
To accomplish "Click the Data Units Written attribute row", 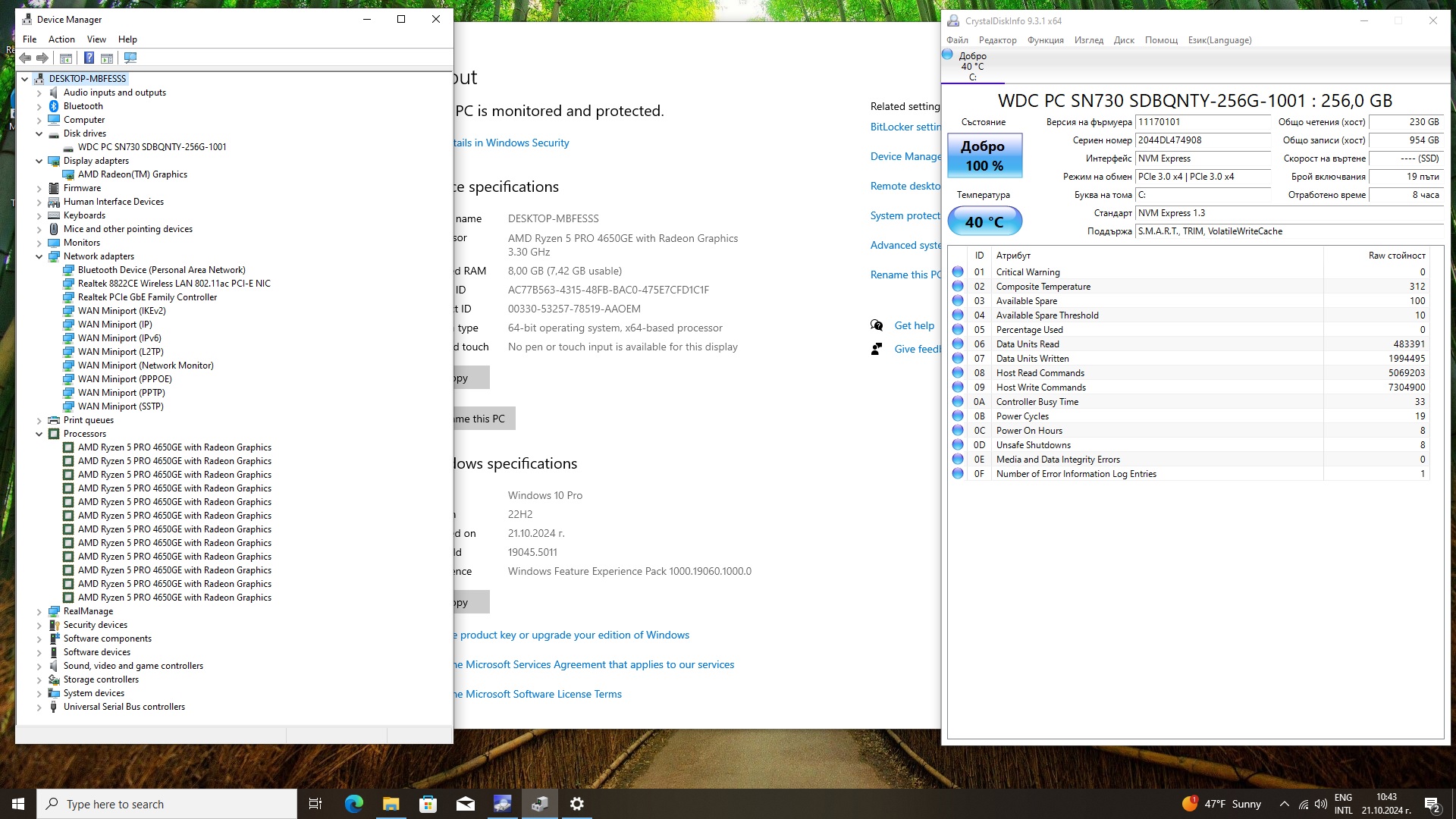I will pyautogui.click(x=1189, y=359).
